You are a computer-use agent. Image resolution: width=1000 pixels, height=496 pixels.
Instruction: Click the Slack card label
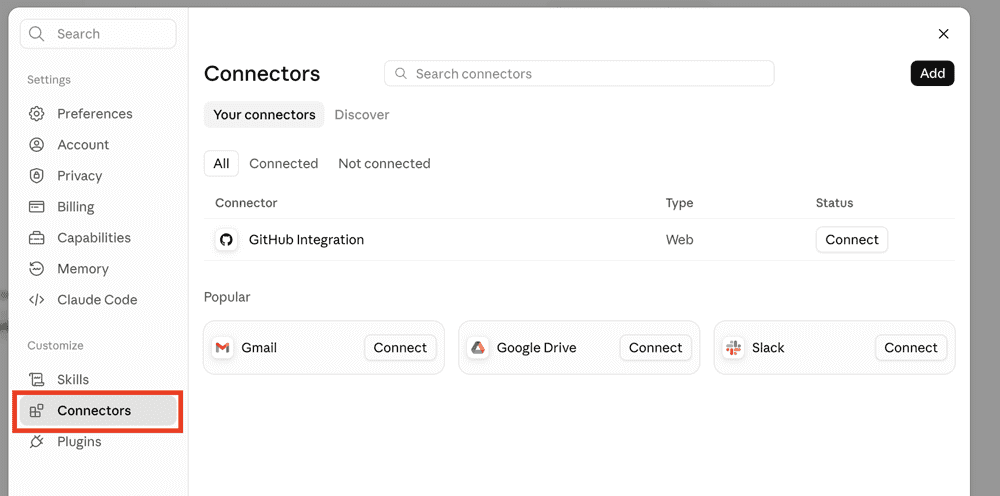click(768, 347)
